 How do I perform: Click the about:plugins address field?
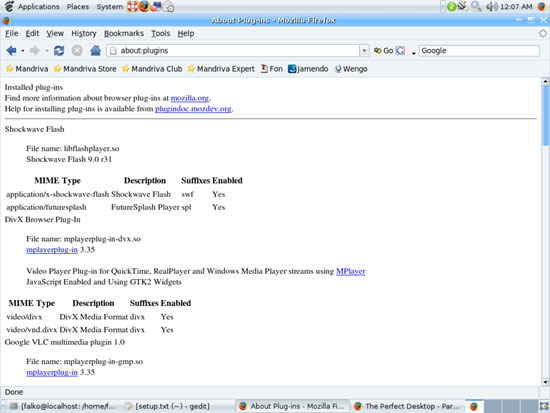(233, 51)
